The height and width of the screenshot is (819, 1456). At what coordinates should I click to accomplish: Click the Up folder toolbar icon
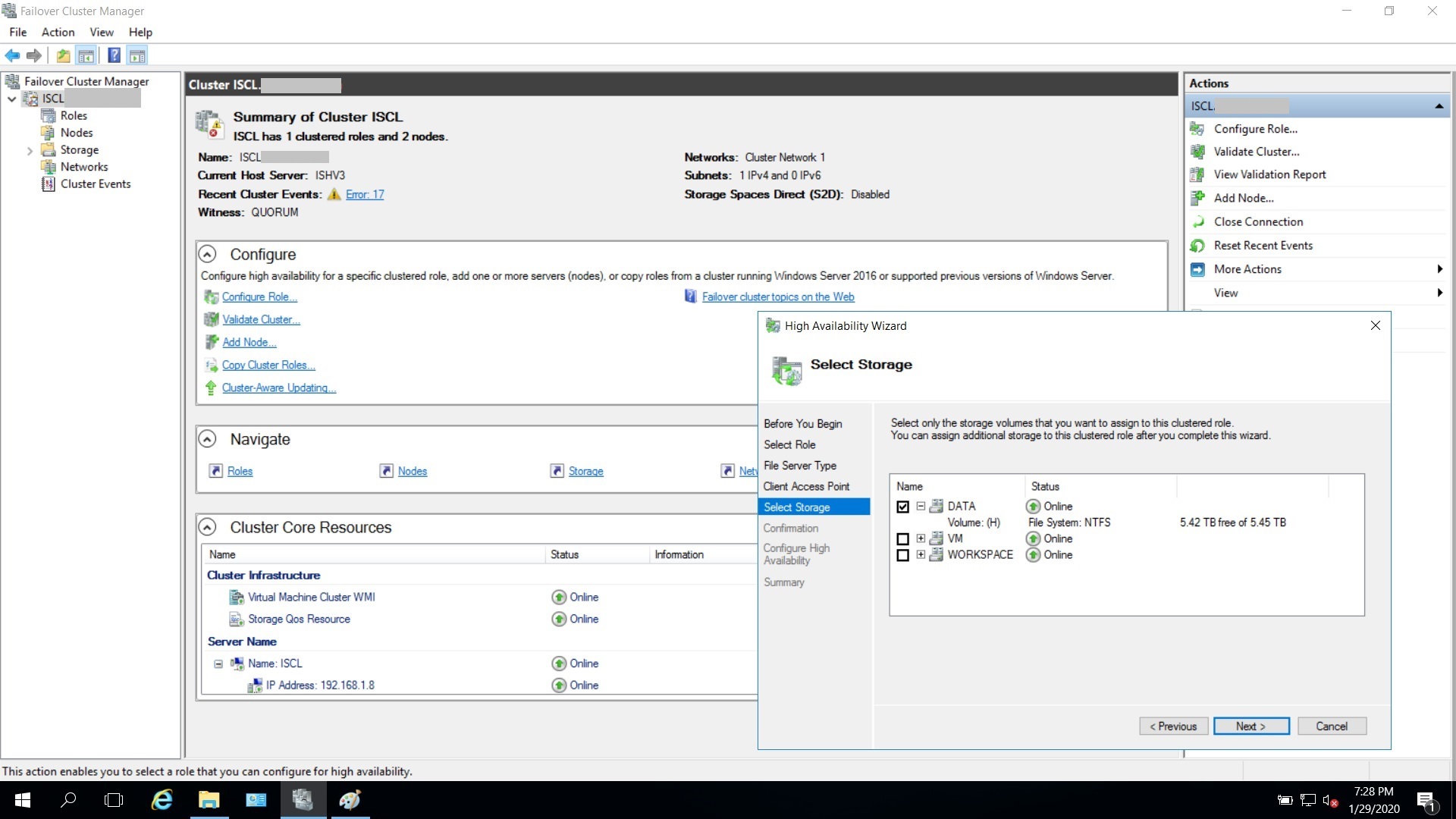64,55
